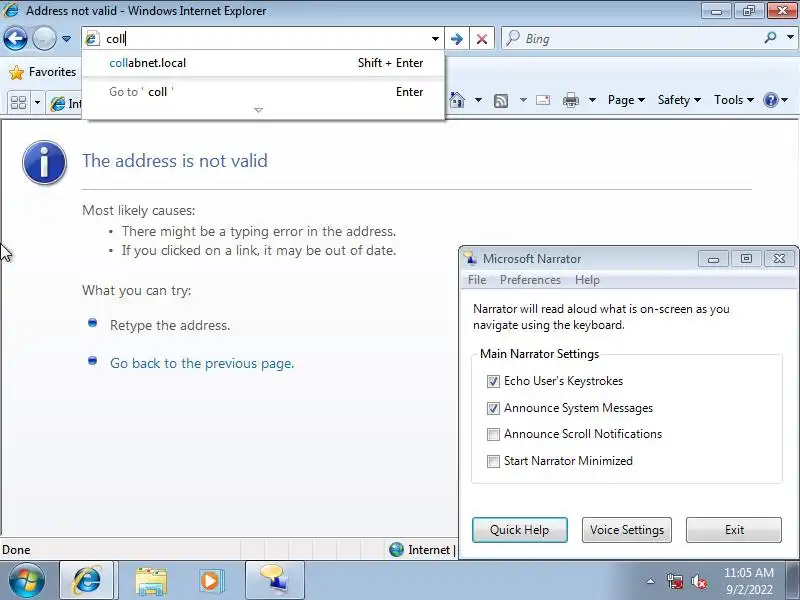Click the Print icon

coord(570,100)
